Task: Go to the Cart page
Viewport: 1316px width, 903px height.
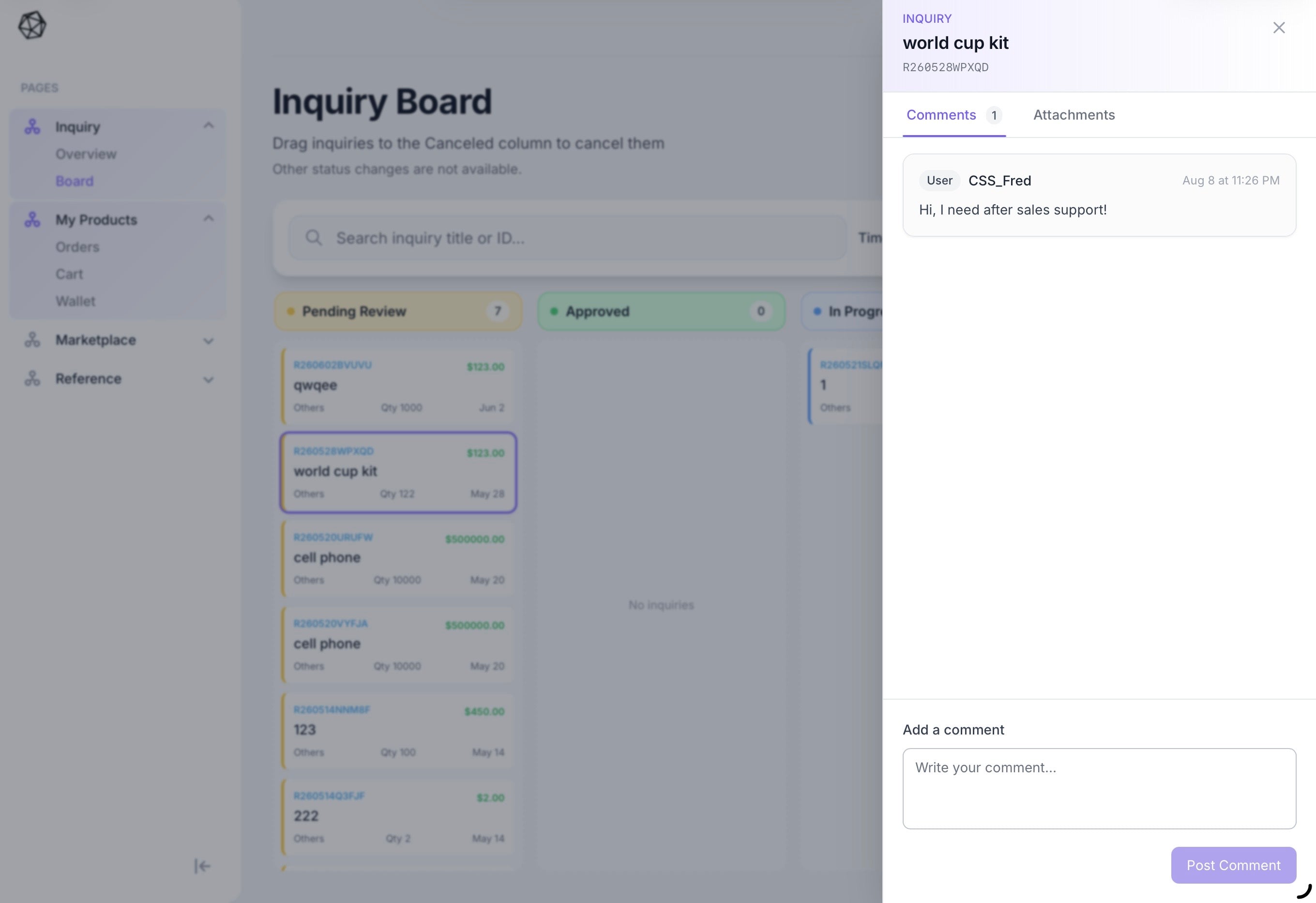Action: 69,274
